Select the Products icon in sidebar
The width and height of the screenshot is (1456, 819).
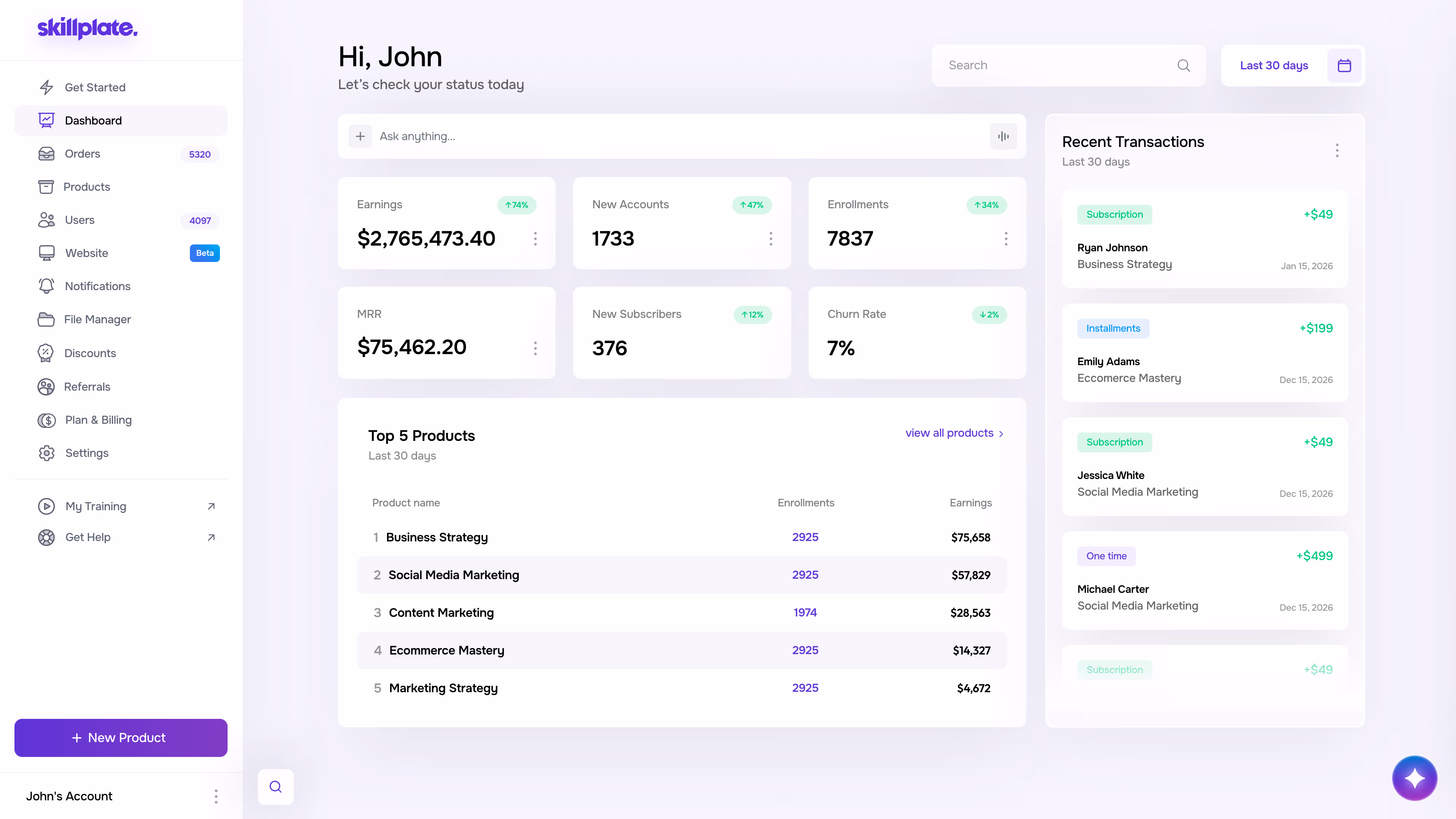(46, 187)
